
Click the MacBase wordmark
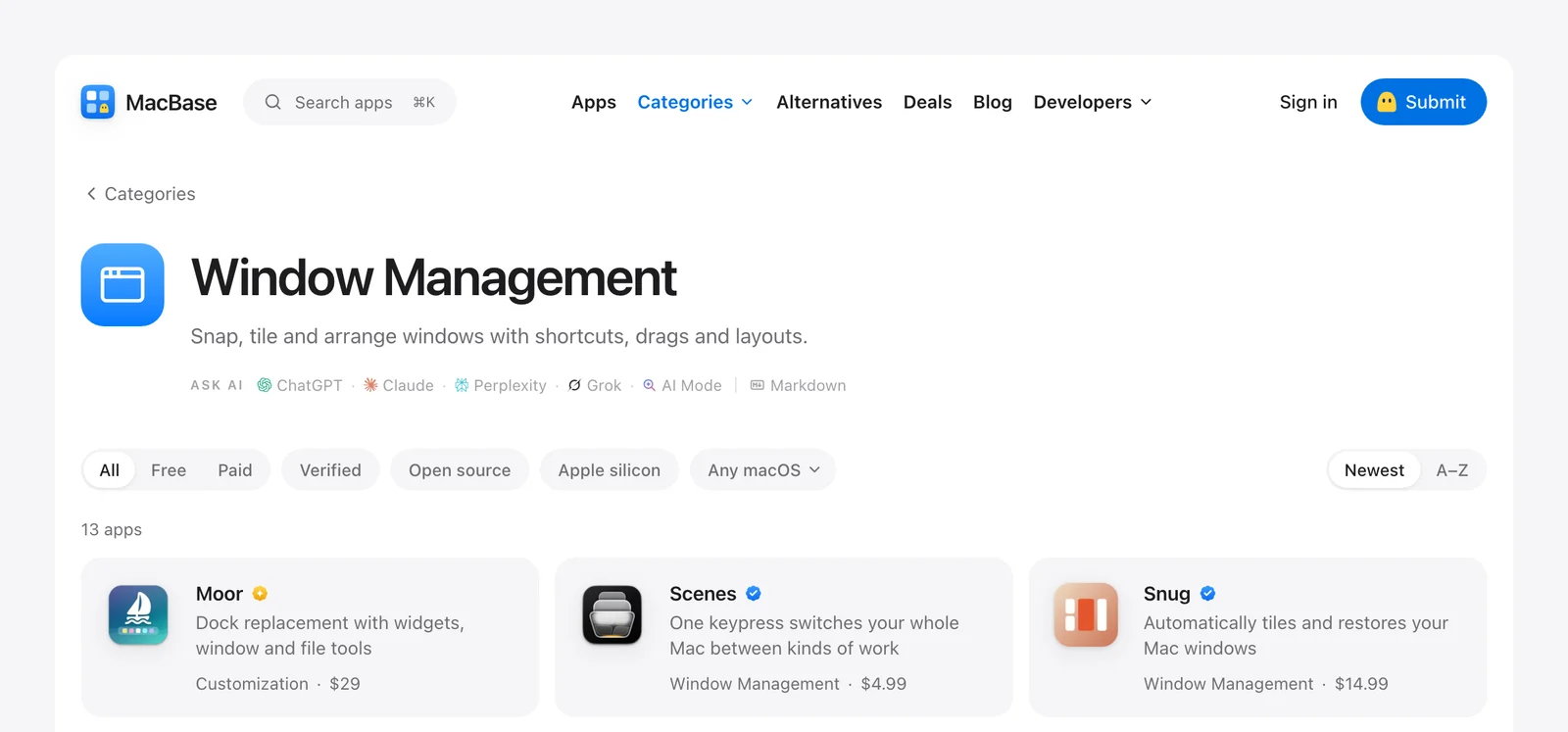pos(171,102)
